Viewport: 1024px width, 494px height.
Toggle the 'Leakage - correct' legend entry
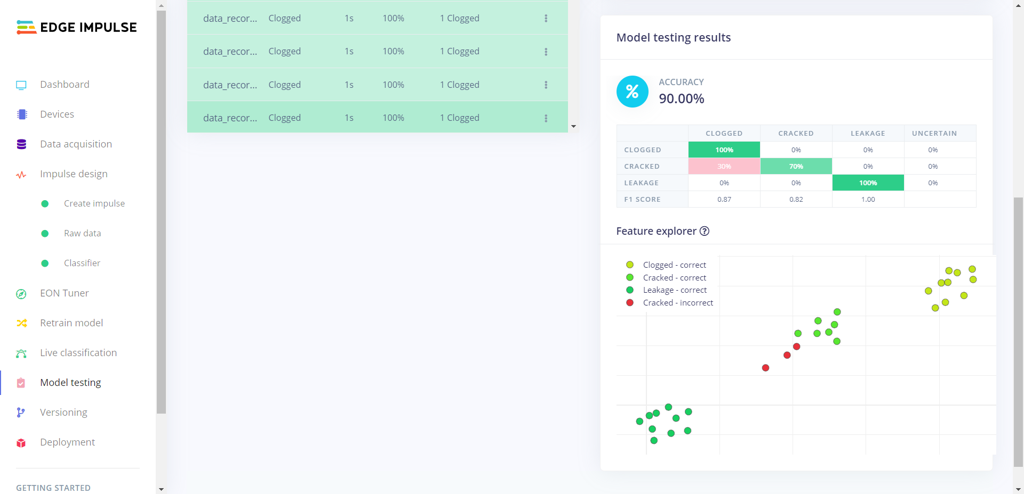pos(674,290)
